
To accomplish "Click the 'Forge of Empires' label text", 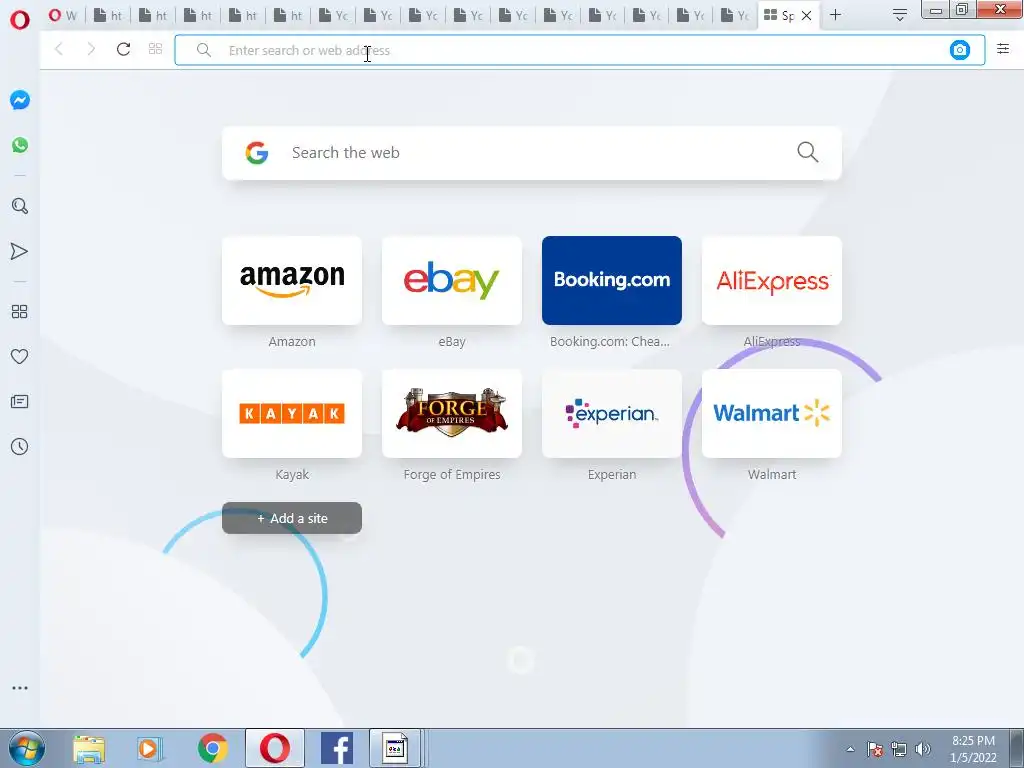I will click(452, 475).
